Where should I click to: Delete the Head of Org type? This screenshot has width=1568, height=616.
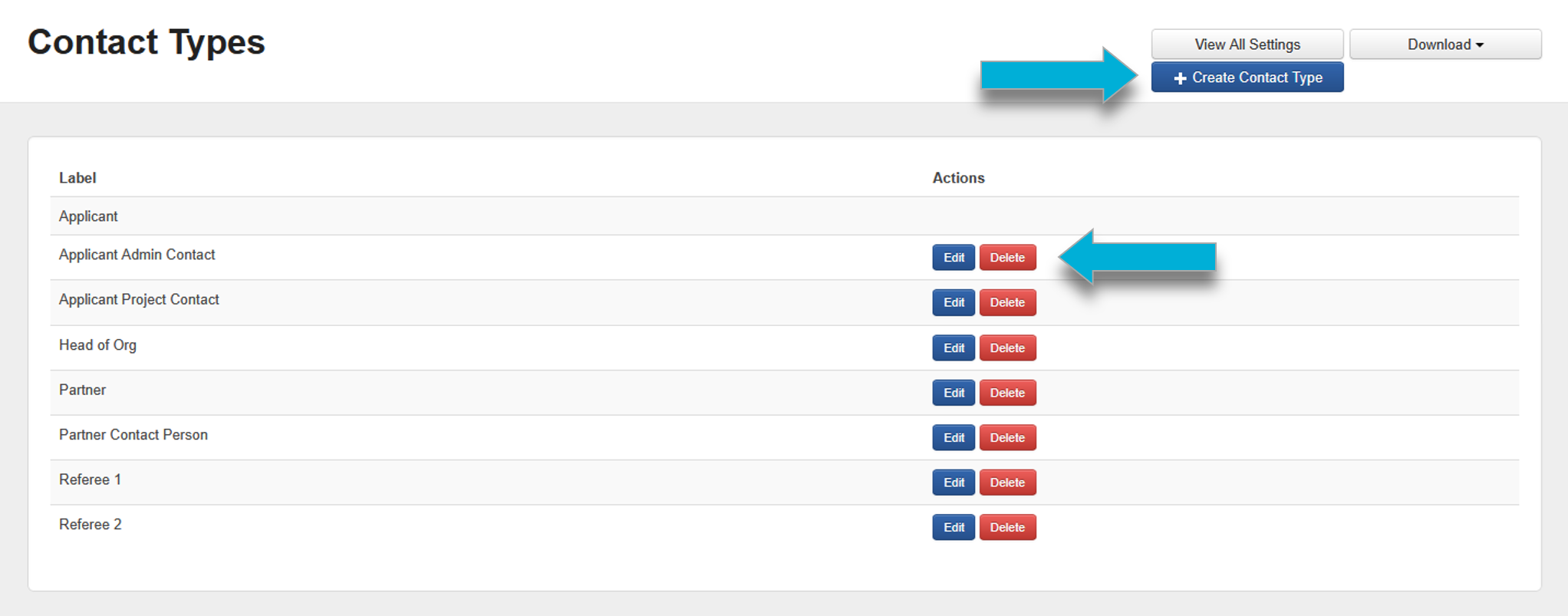point(1007,348)
